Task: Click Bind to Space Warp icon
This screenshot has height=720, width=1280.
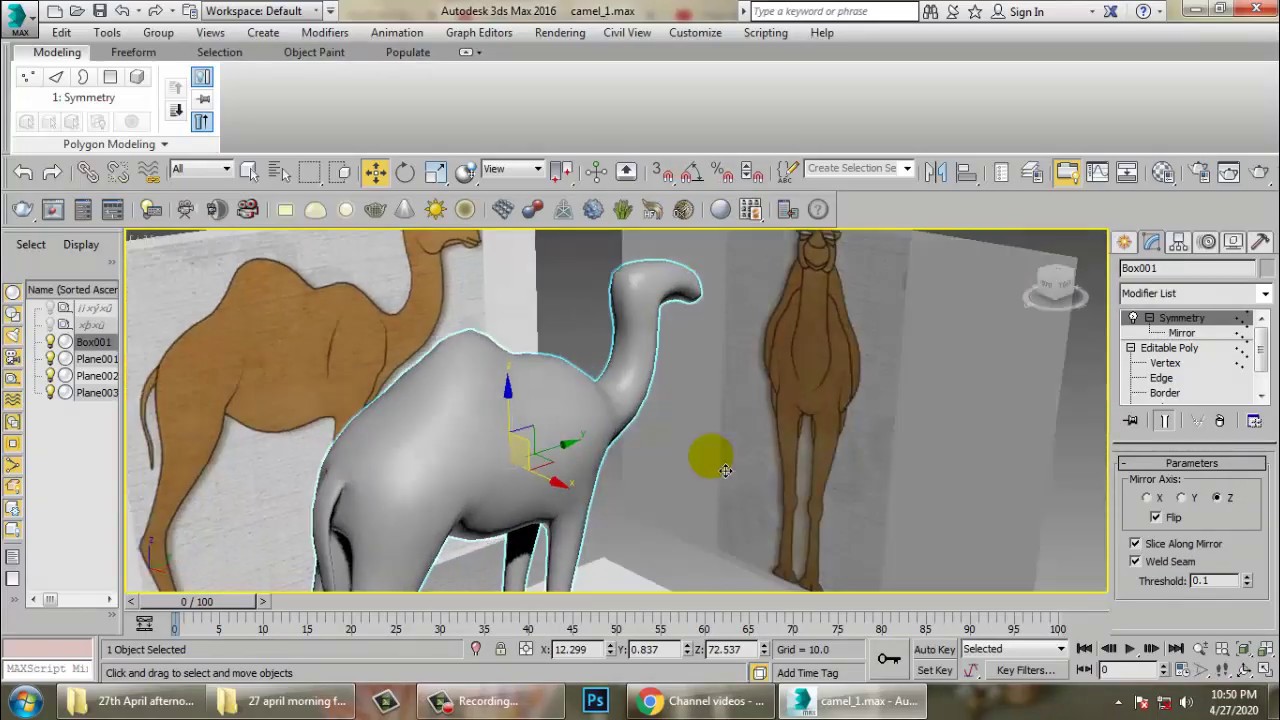Action: tap(148, 172)
